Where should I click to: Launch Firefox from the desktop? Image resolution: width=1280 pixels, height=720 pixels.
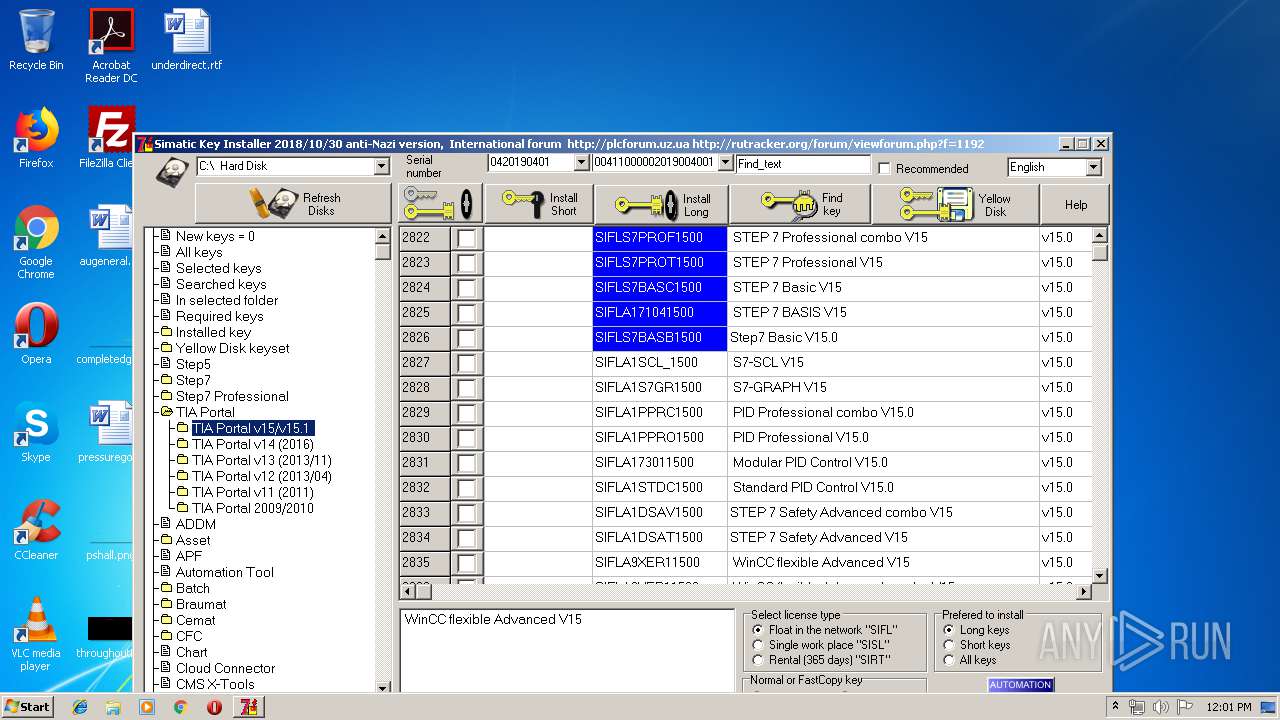(36, 138)
